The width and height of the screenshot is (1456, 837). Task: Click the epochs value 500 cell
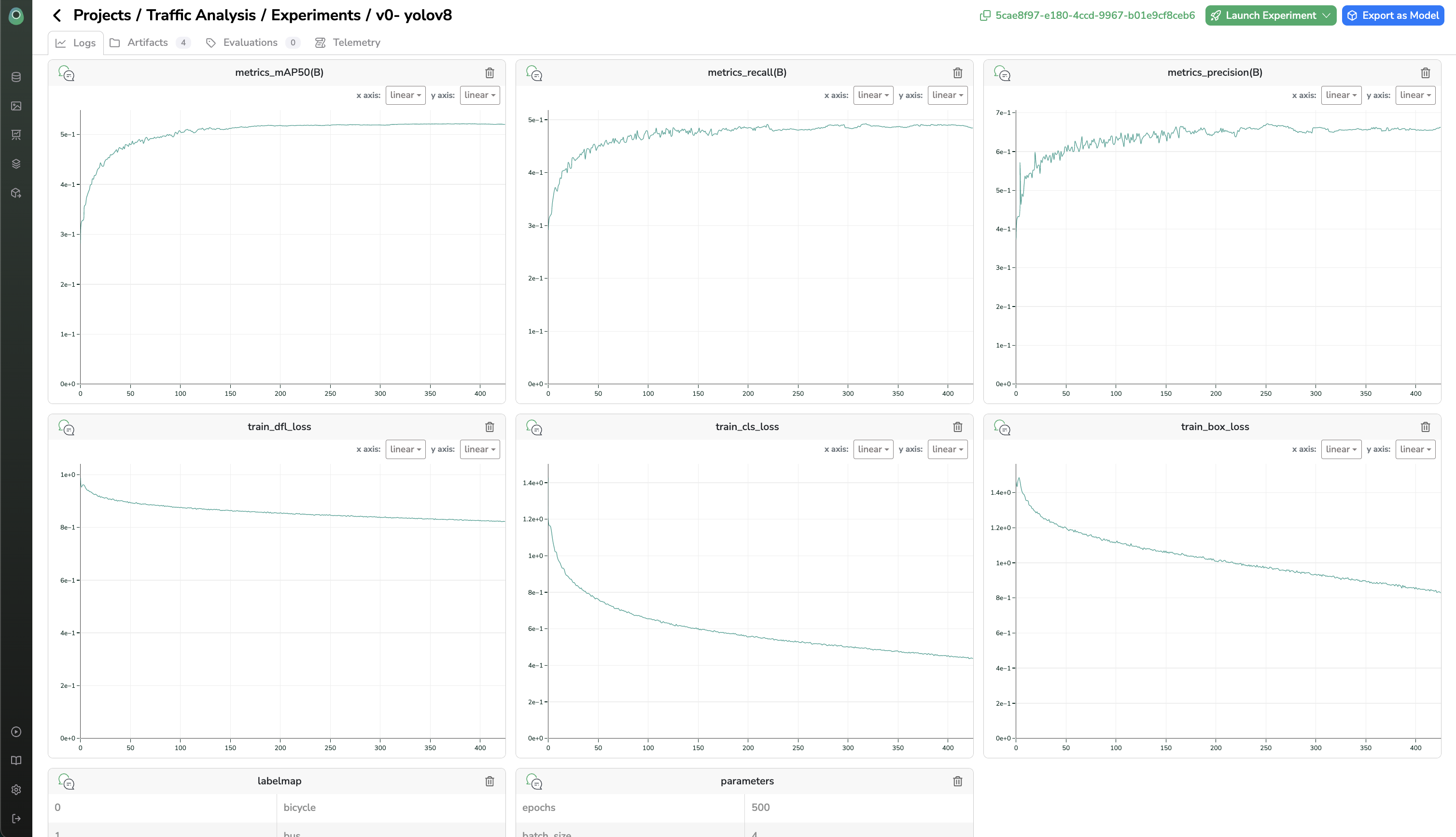click(760, 807)
